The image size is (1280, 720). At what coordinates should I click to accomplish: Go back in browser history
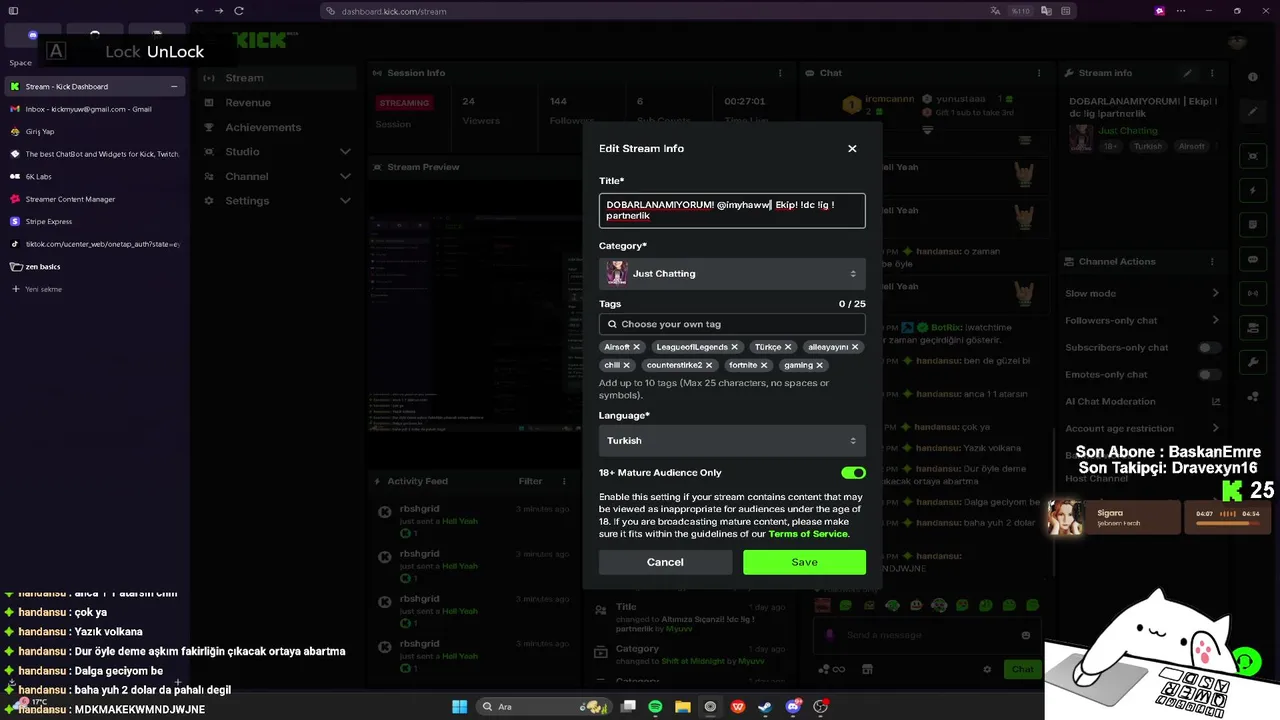point(199,11)
